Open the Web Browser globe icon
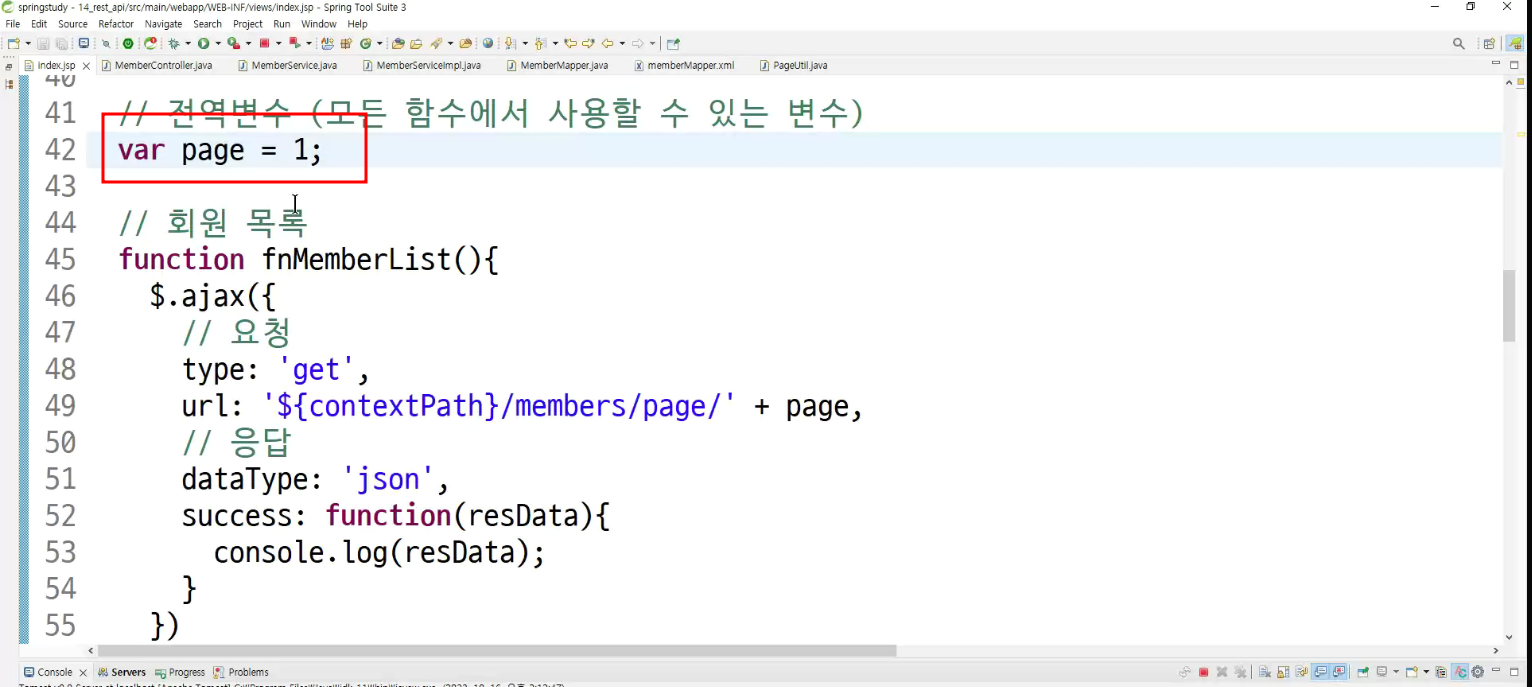This screenshot has width=1532, height=687. pos(488,44)
